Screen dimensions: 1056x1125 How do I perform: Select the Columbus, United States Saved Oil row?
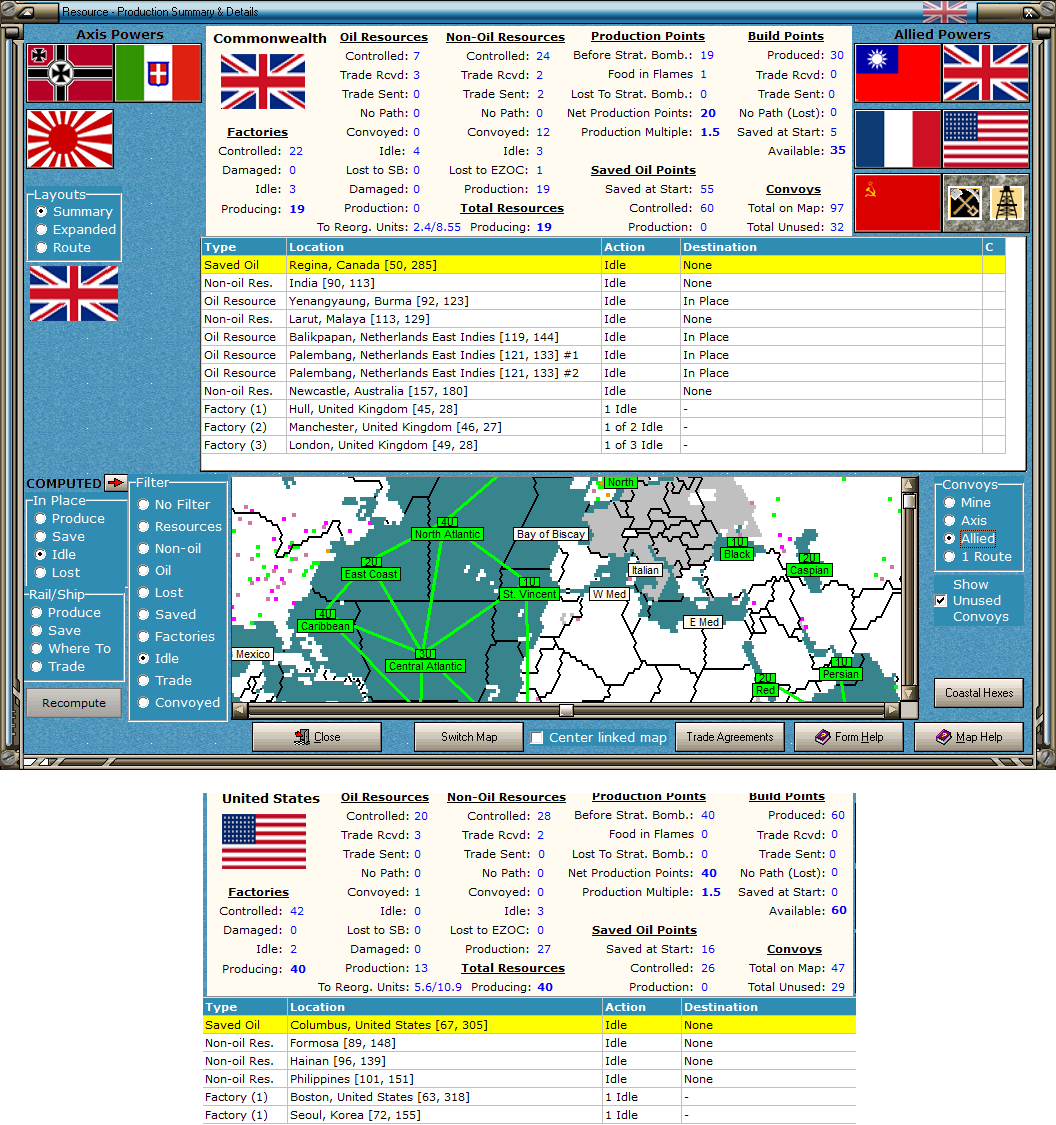click(529, 1025)
